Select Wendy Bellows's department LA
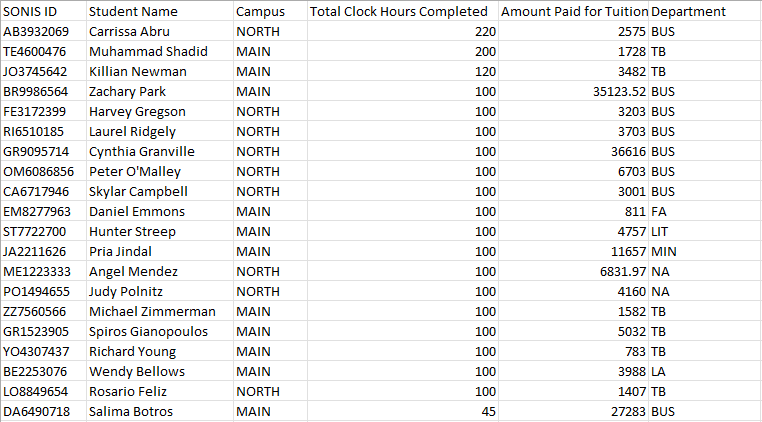This screenshot has width=762, height=422. pos(659,372)
